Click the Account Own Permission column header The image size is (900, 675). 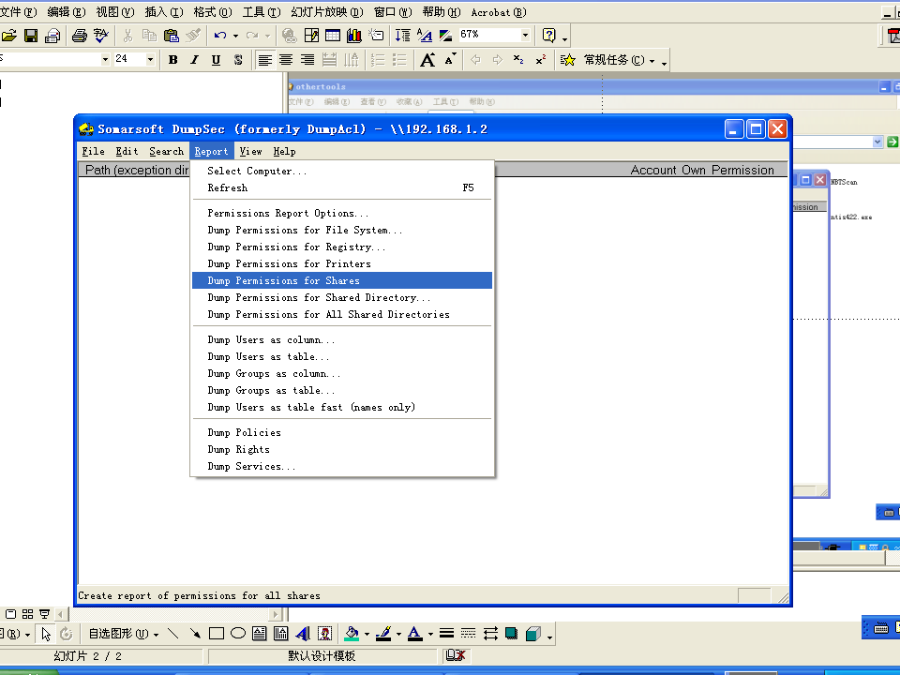[x=702, y=170]
